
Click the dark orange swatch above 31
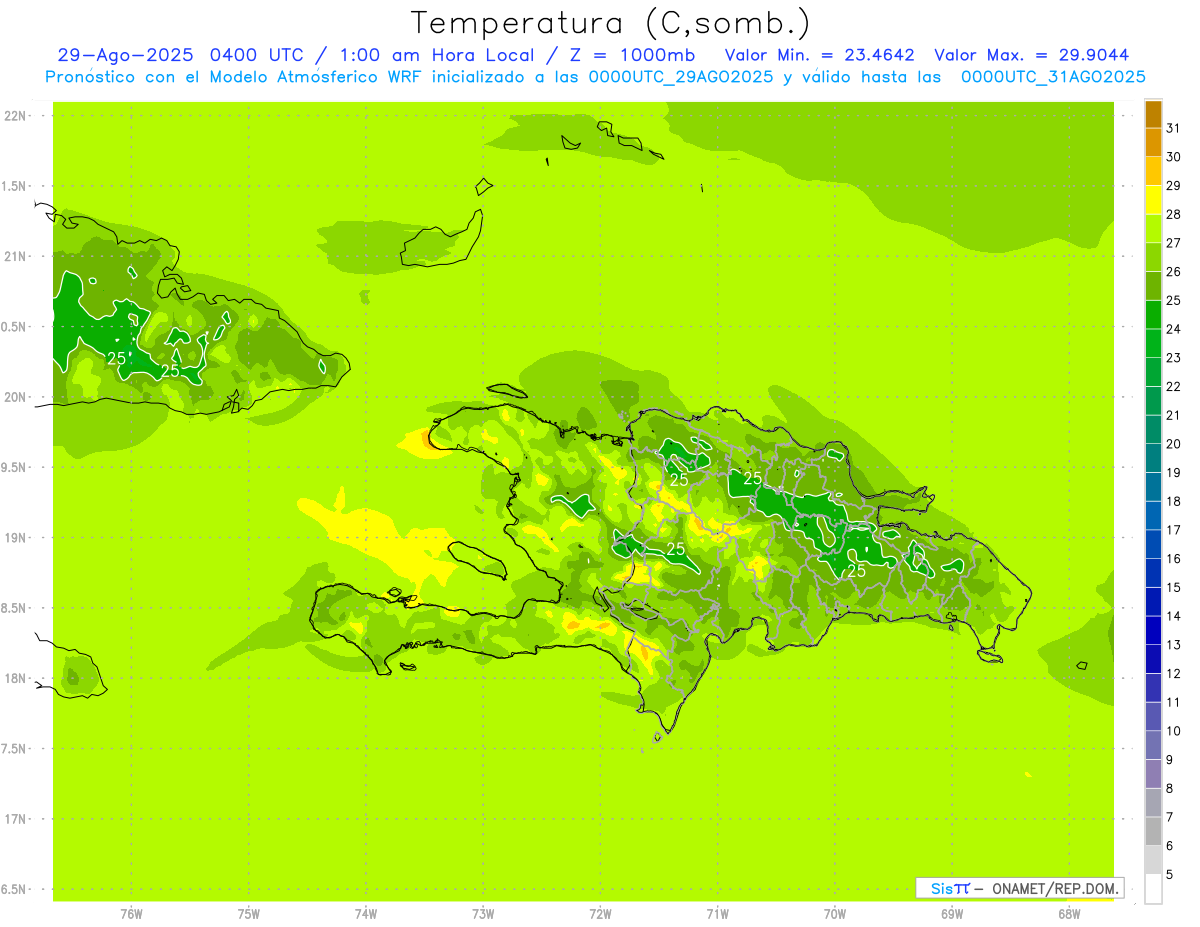click(1153, 114)
